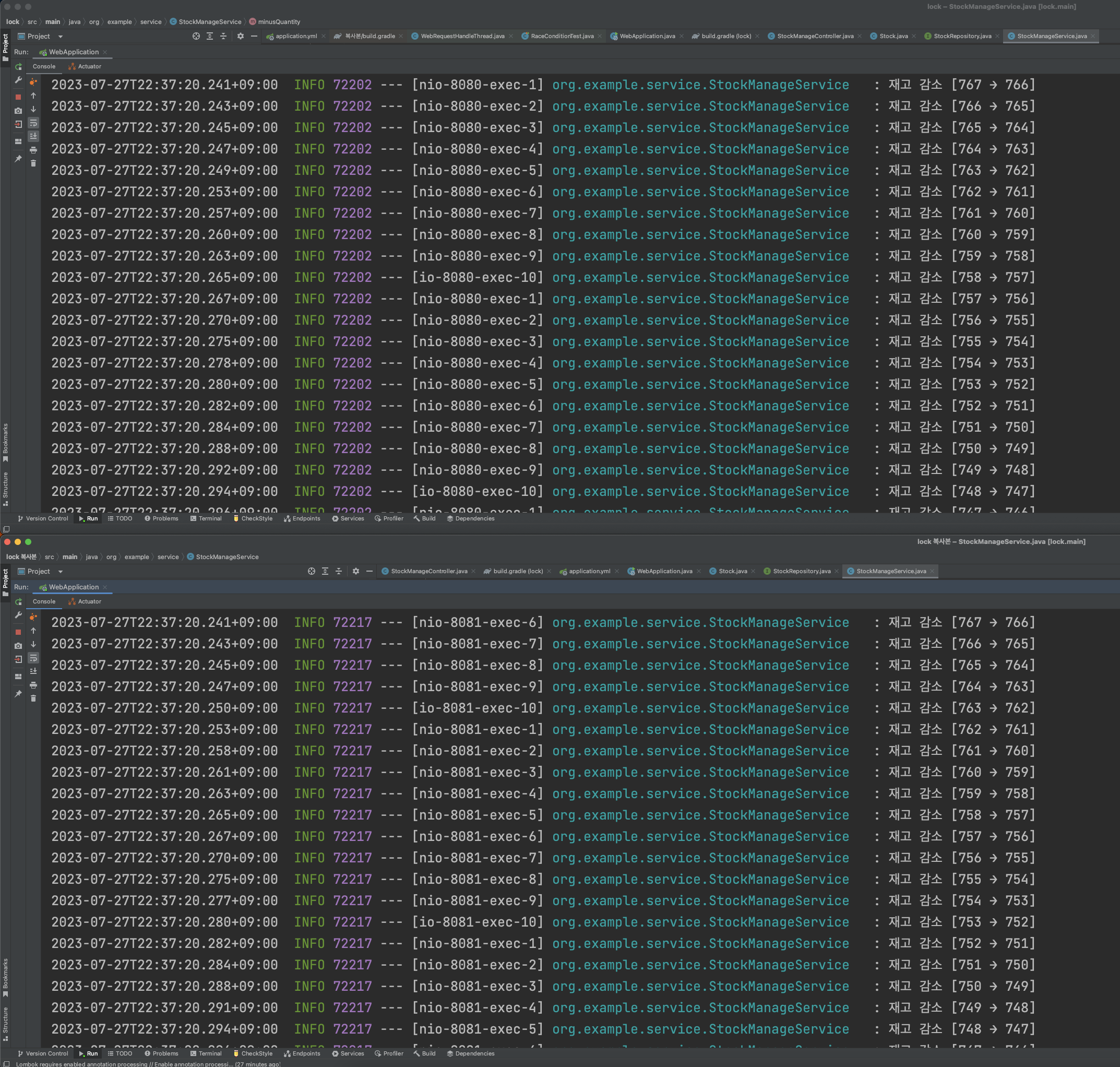Close the WebRequestHandleThread.java tab
The image size is (1120, 1067).
(x=511, y=36)
